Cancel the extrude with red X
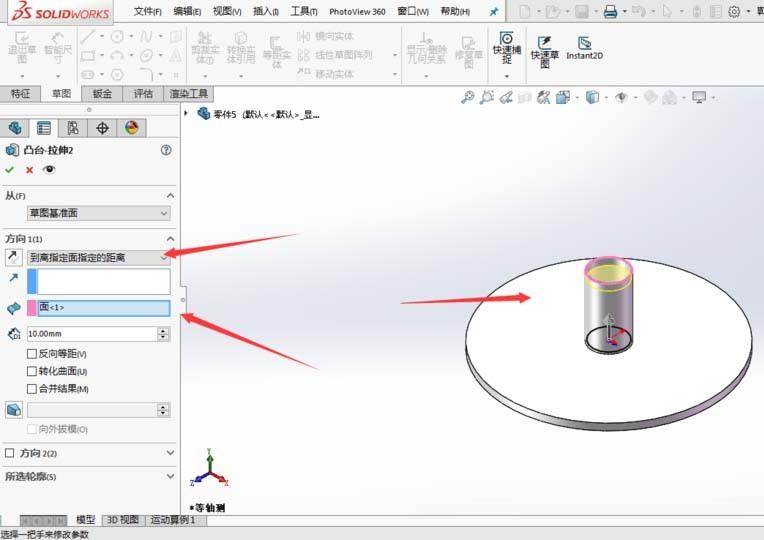This screenshot has width=764, height=540. click(x=29, y=170)
